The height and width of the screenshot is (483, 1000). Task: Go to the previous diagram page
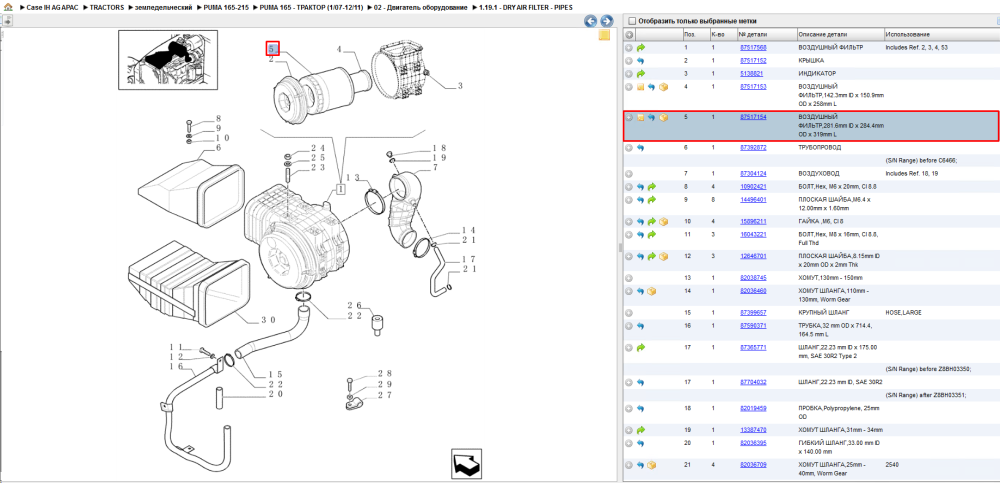tap(591, 21)
